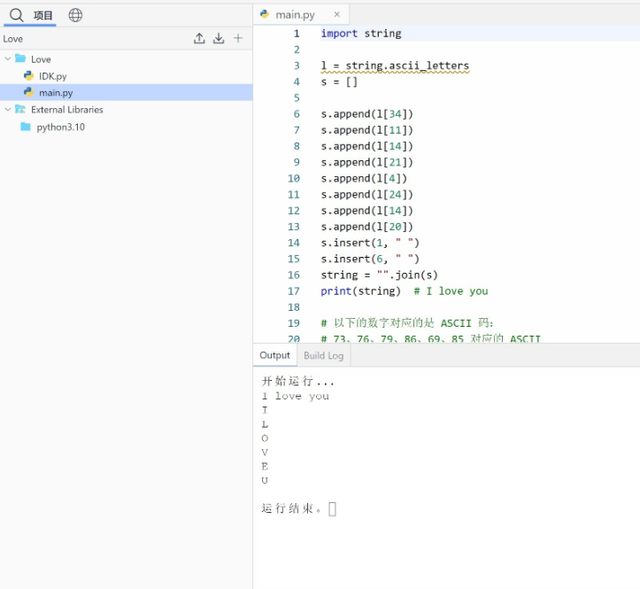Image resolution: width=640 pixels, height=589 pixels.
Task: Switch to the Build Log tab
Action: (x=324, y=356)
